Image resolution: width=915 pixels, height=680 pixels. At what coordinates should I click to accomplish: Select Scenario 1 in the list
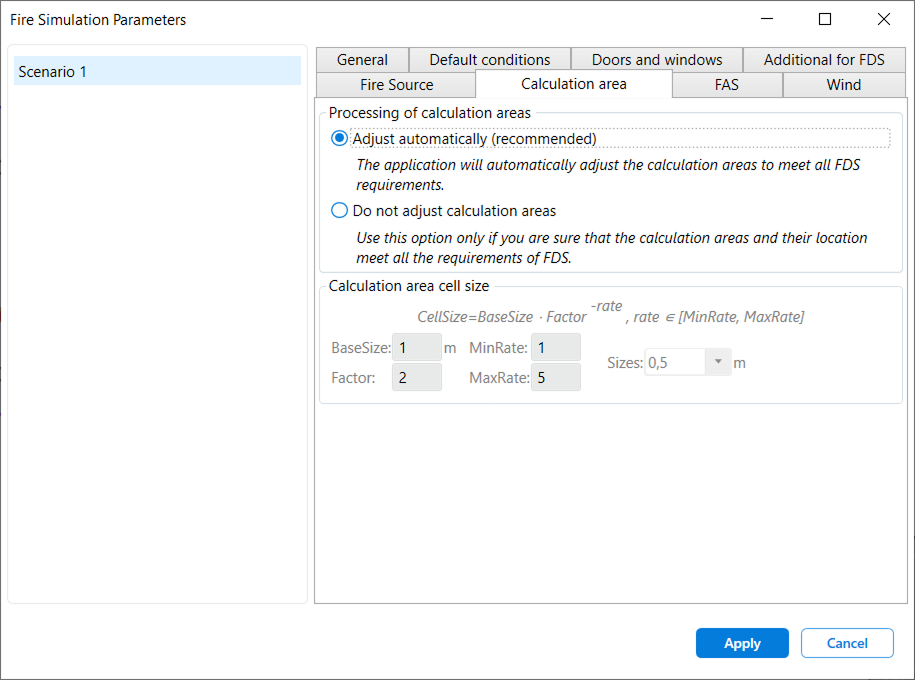click(155, 70)
